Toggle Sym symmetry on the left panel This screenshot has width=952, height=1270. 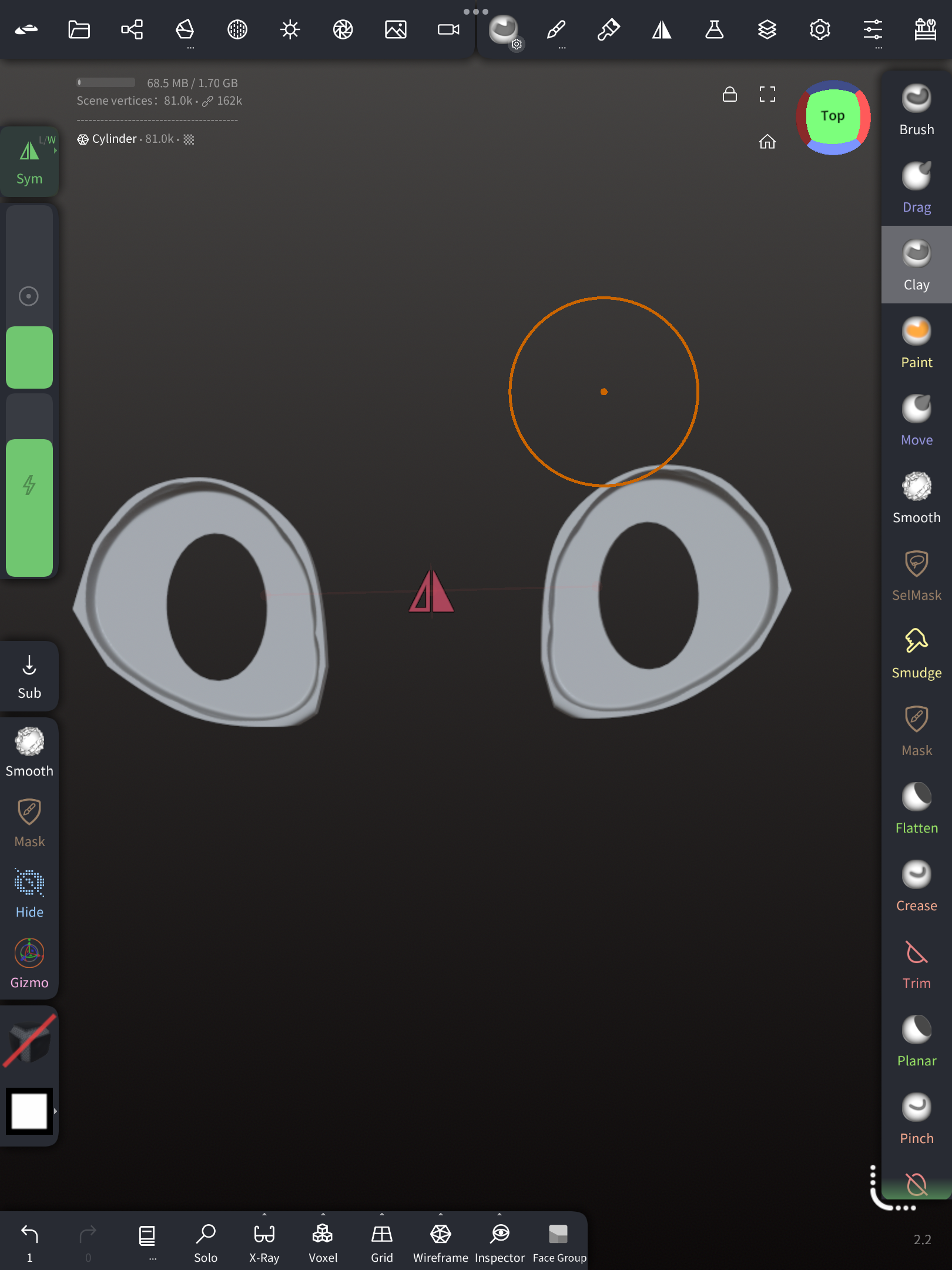pos(29,162)
